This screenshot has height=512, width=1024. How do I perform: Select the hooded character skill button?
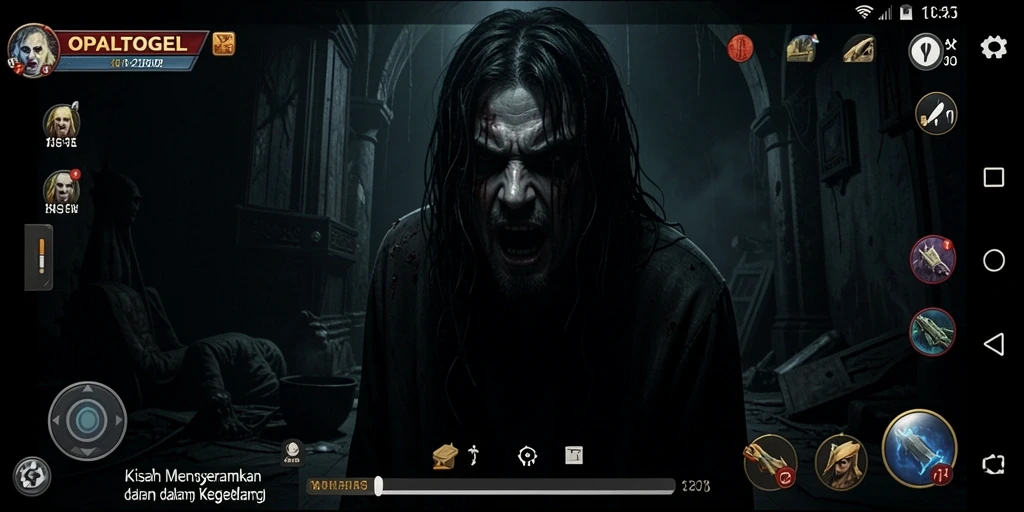pos(841,462)
